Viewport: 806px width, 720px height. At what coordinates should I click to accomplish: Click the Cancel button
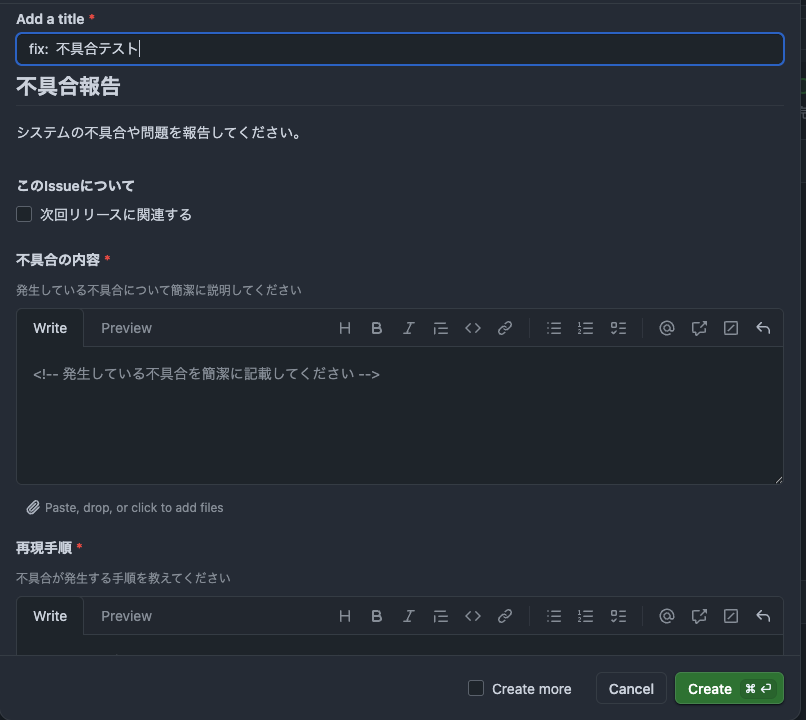[x=631, y=688]
